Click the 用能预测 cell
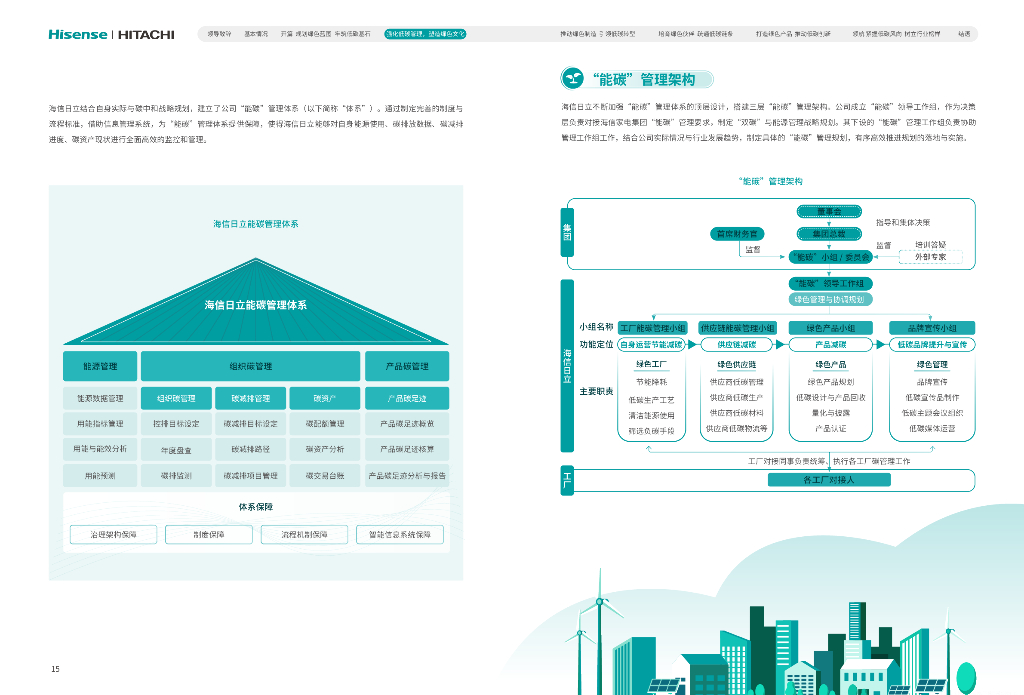Viewport: 1024px width, 695px height. click(x=100, y=476)
